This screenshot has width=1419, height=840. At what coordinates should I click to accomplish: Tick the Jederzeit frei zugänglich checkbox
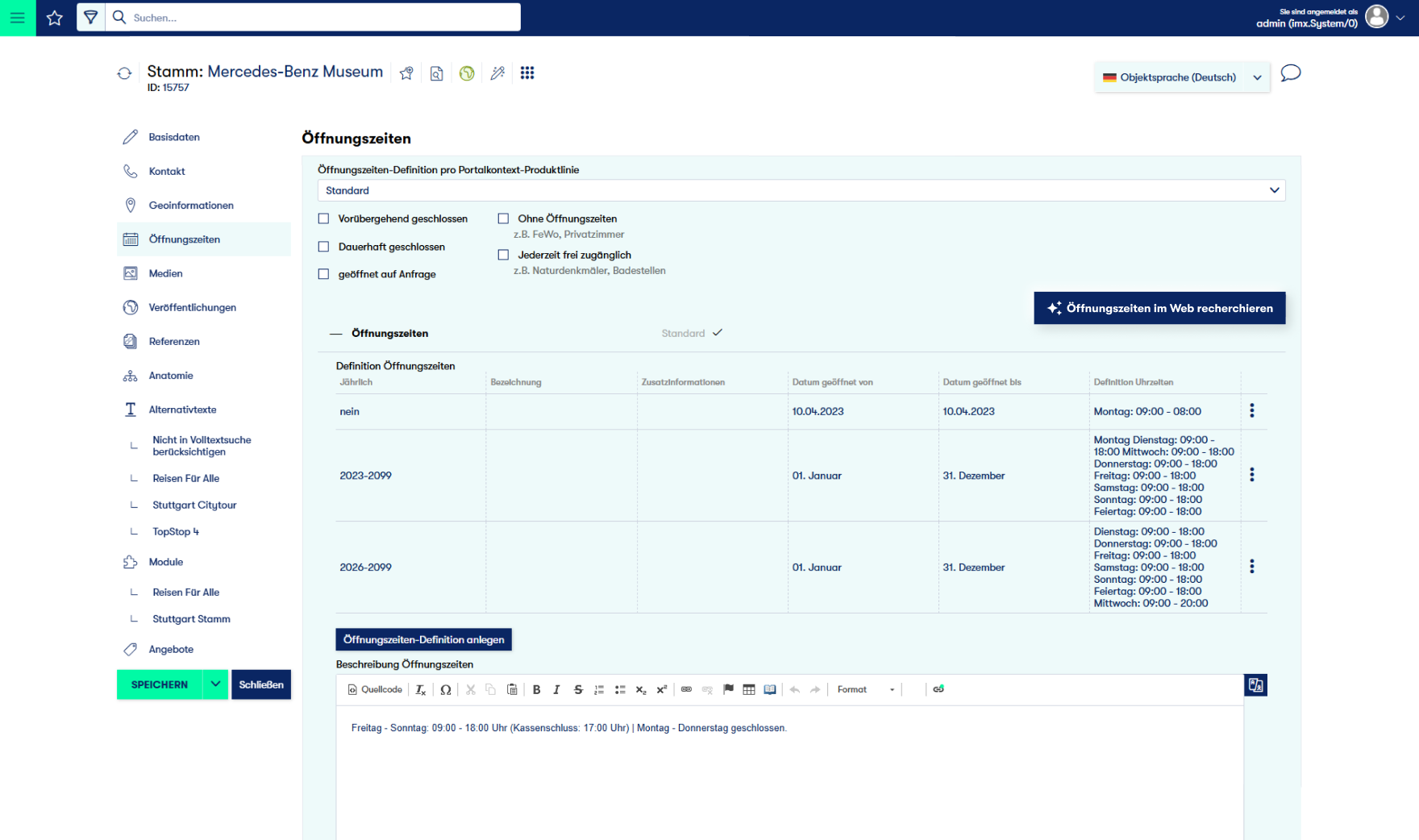point(504,255)
